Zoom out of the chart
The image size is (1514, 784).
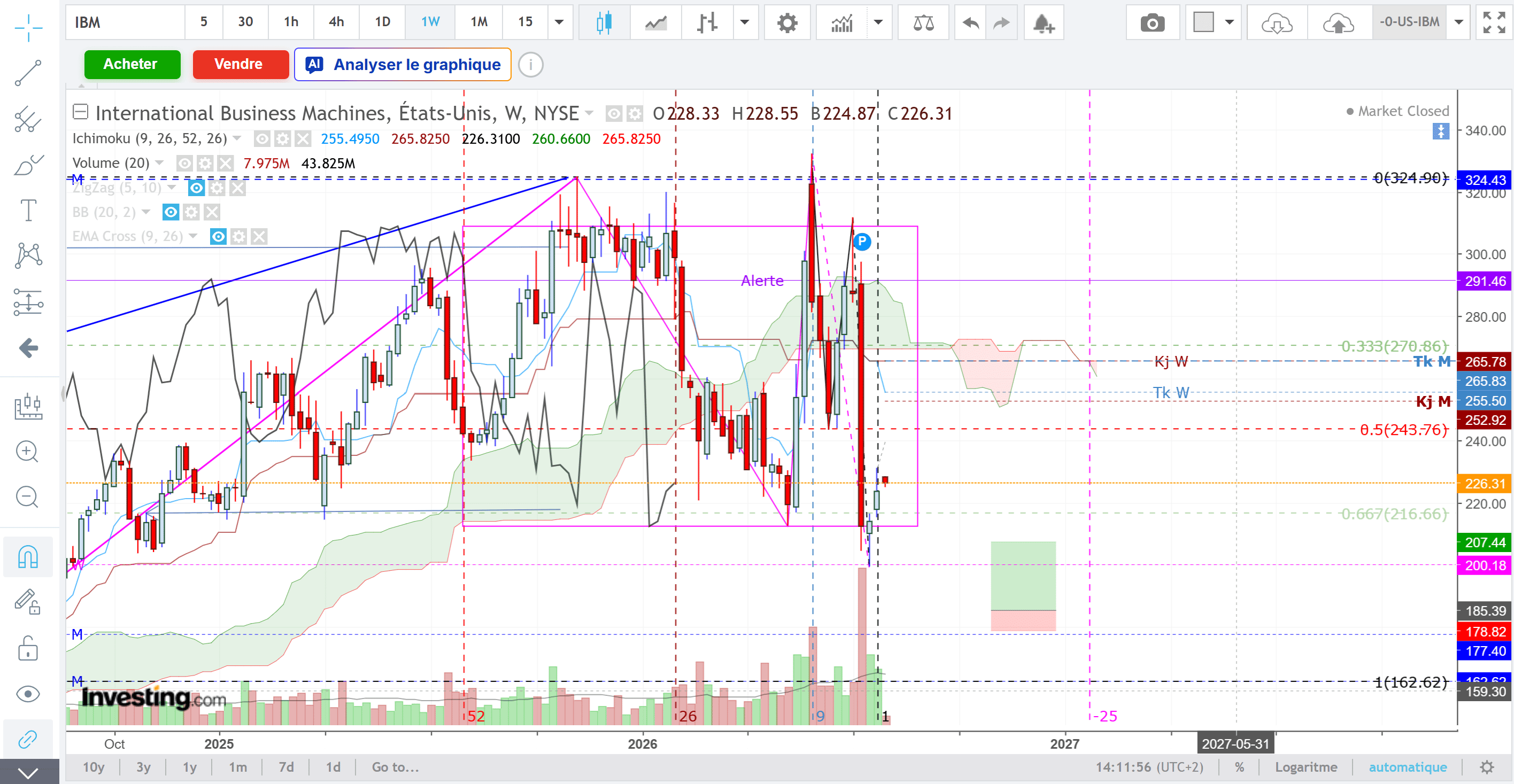[x=27, y=497]
